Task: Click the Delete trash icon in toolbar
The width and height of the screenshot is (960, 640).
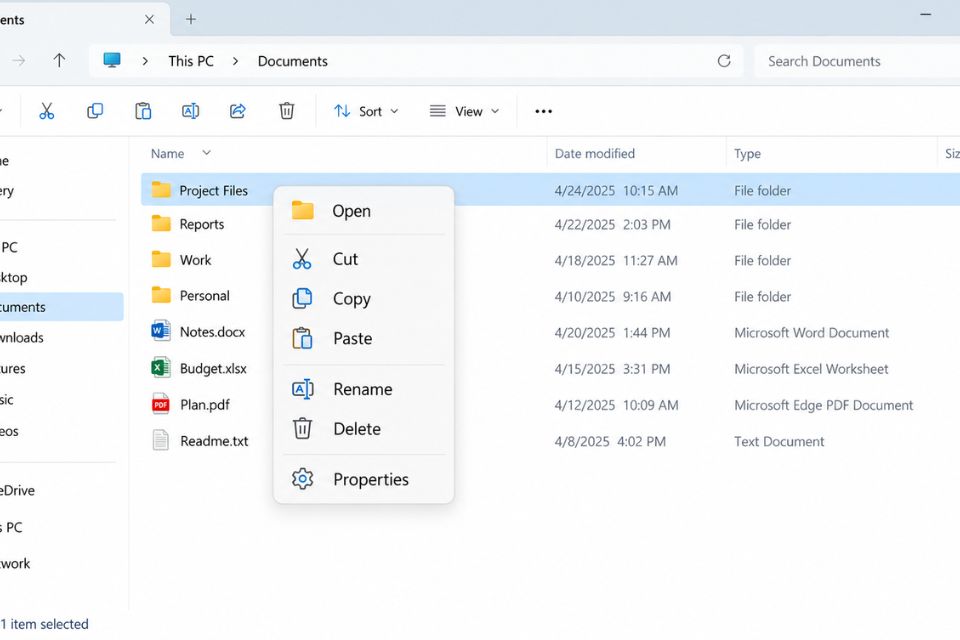Action: pos(287,111)
